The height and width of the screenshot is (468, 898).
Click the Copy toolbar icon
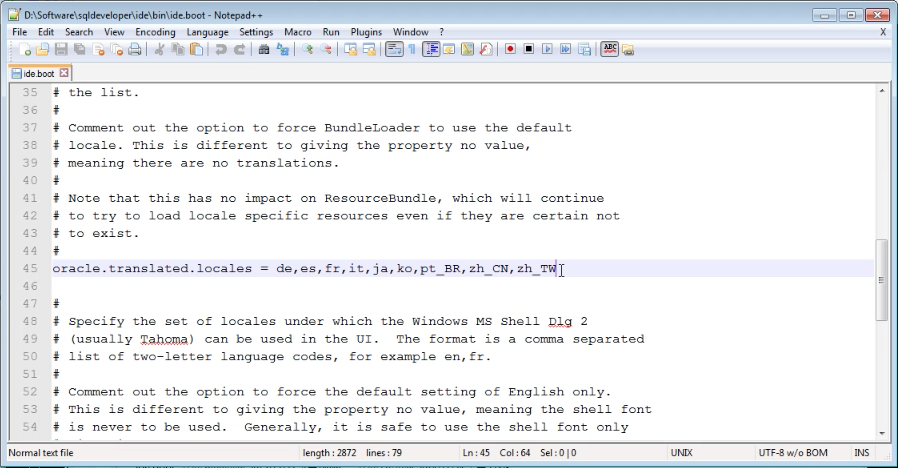click(x=178, y=50)
